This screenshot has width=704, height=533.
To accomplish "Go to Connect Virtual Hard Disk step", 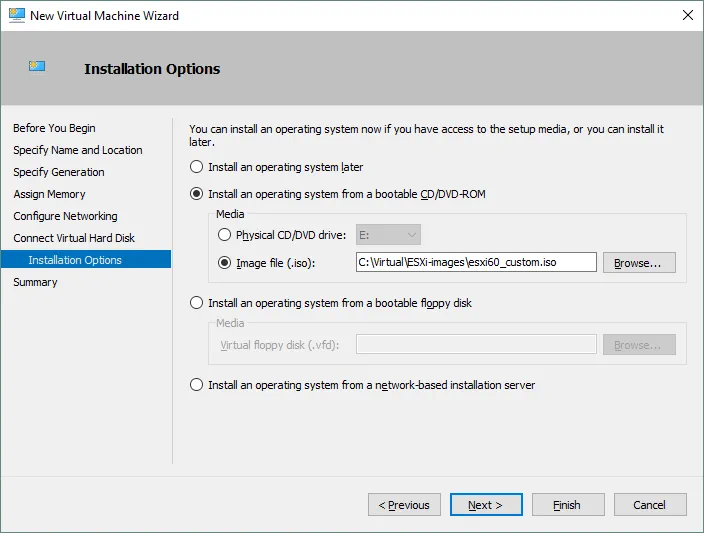I will (x=74, y=238).
